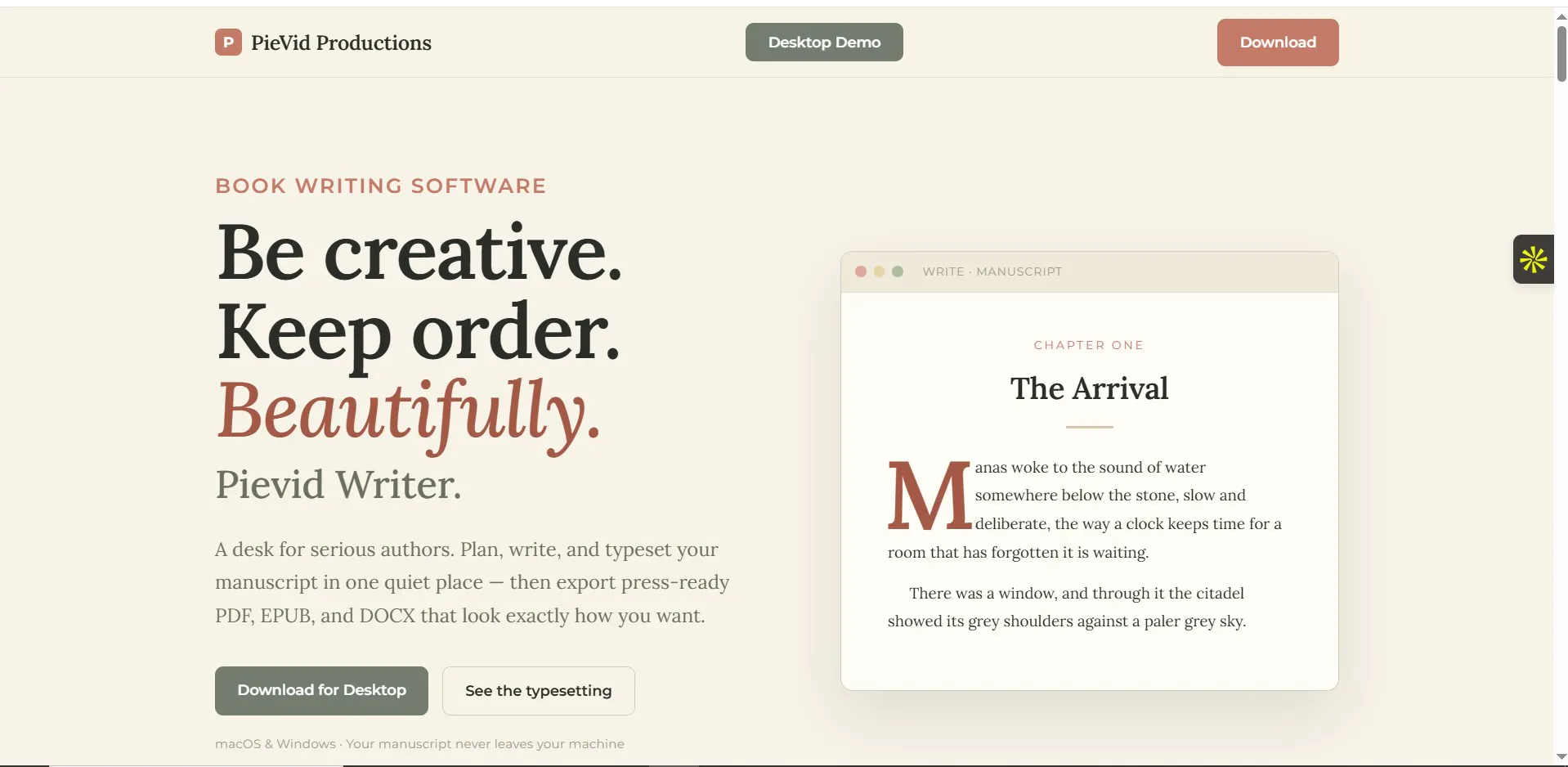Click the red dot in manuscript window
1568x767 pixels.
pos(861,271)
